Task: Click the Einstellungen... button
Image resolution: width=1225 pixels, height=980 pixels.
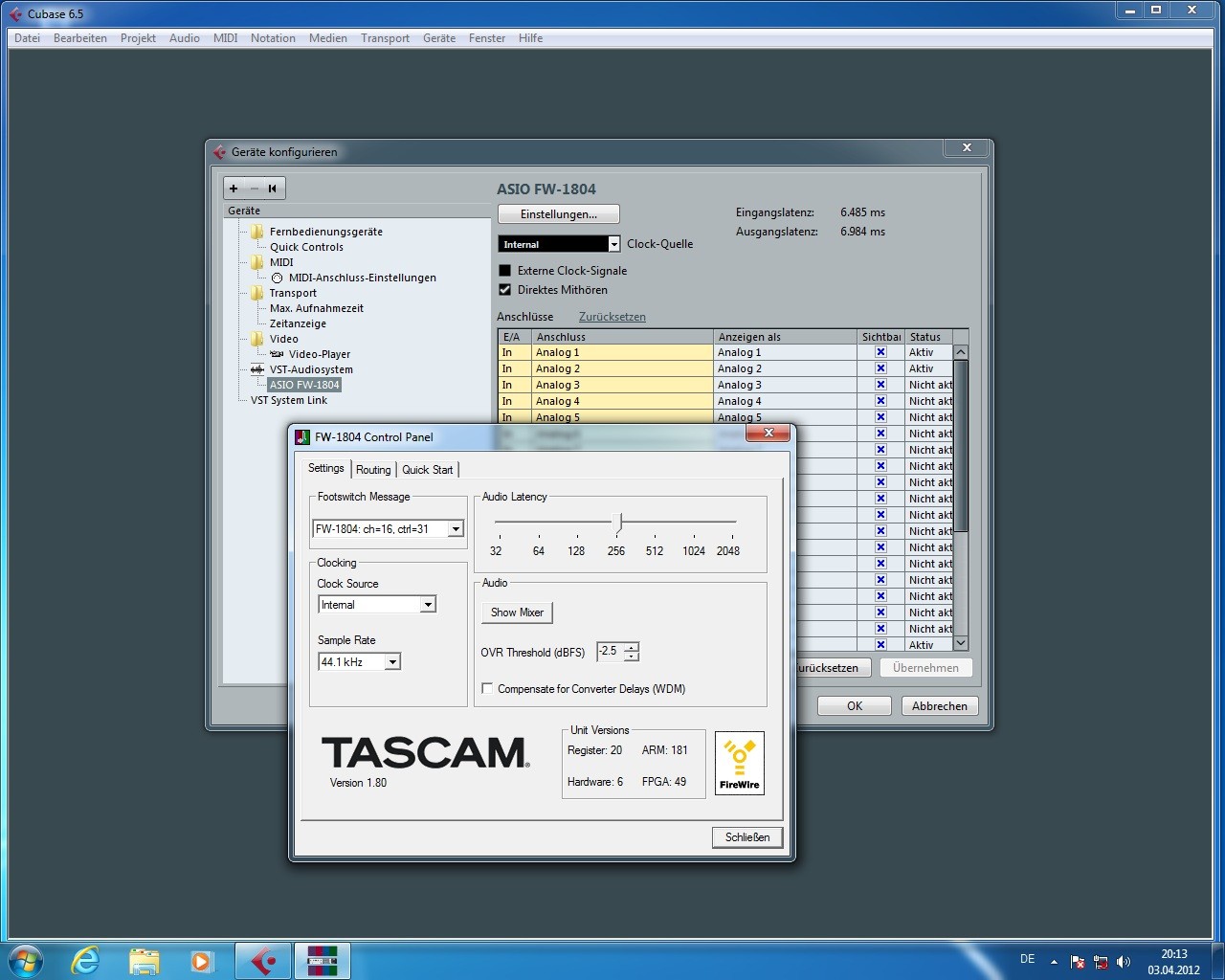Action: tap(559, 214)
